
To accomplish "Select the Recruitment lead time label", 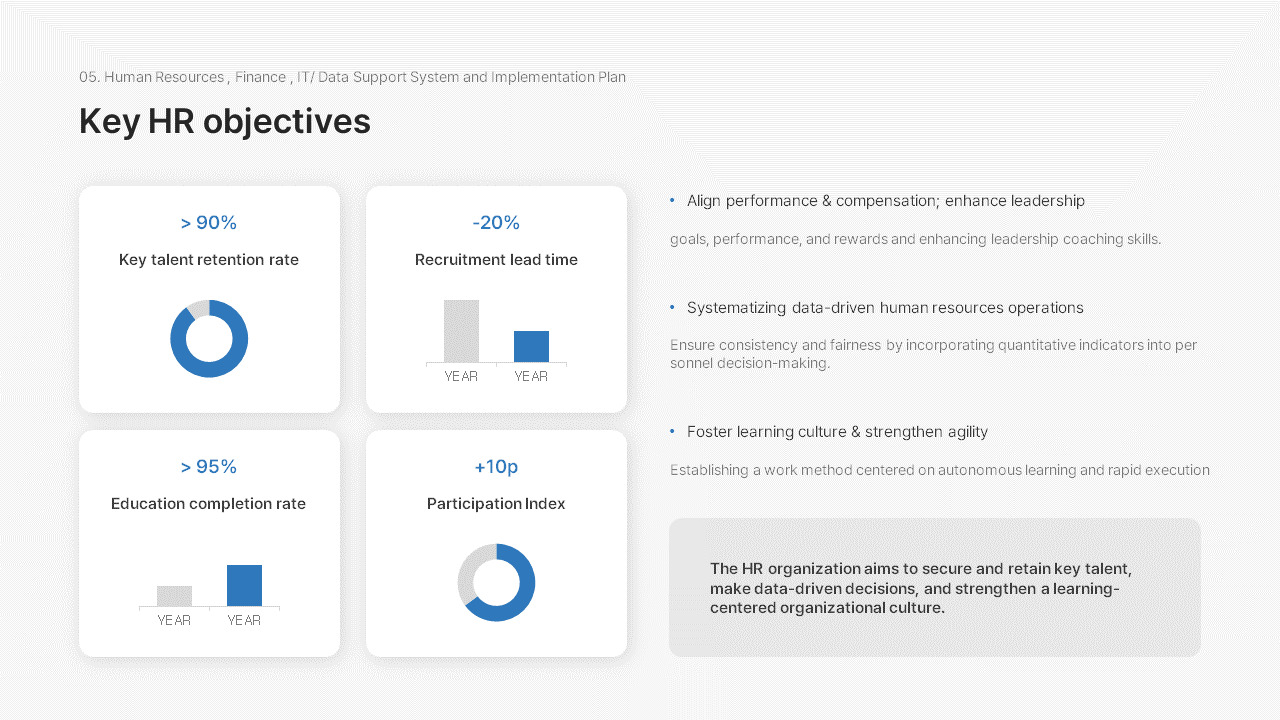I will coord(496,260).
